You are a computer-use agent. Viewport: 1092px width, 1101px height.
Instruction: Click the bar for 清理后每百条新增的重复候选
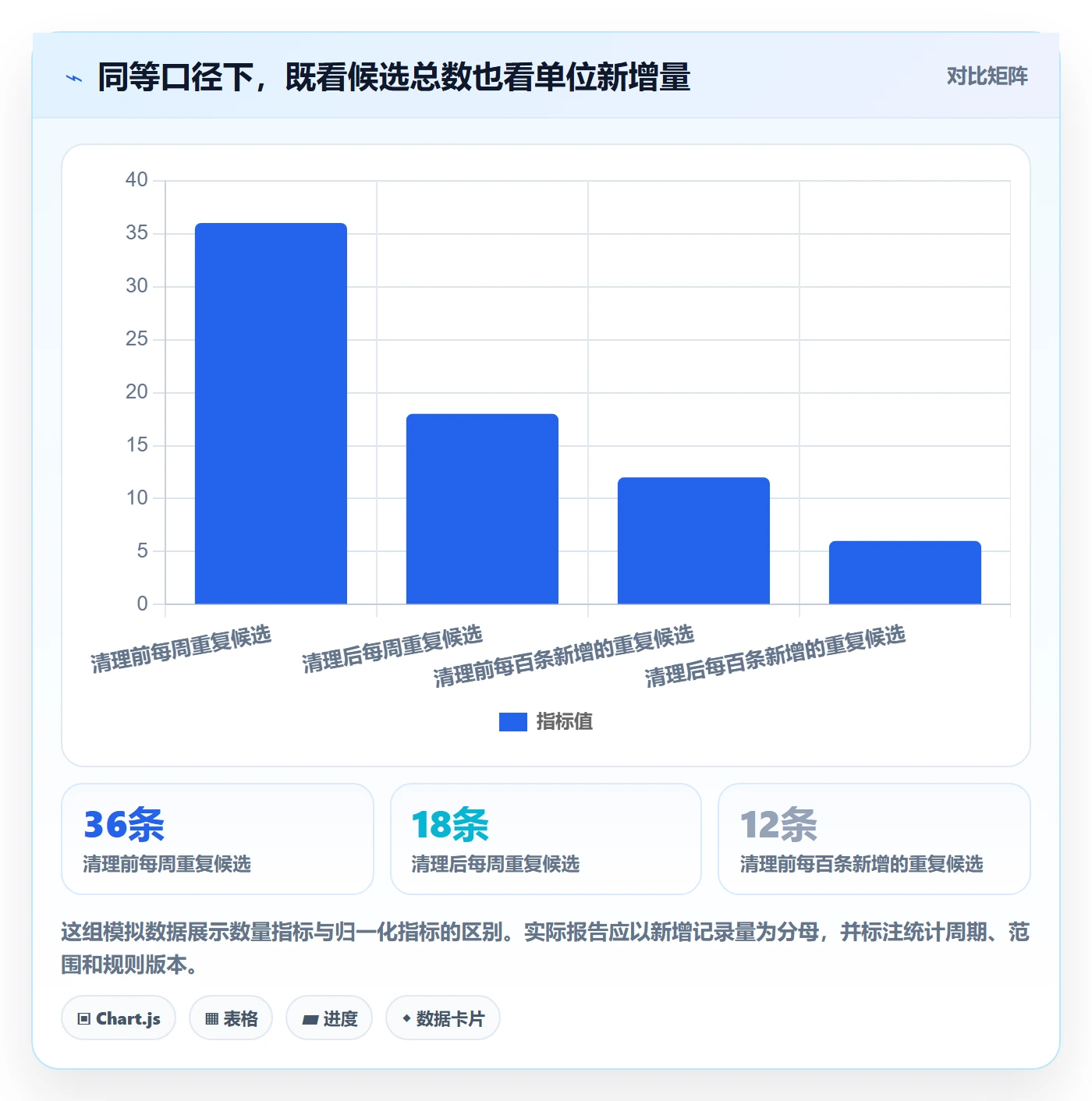click(905, 572)
